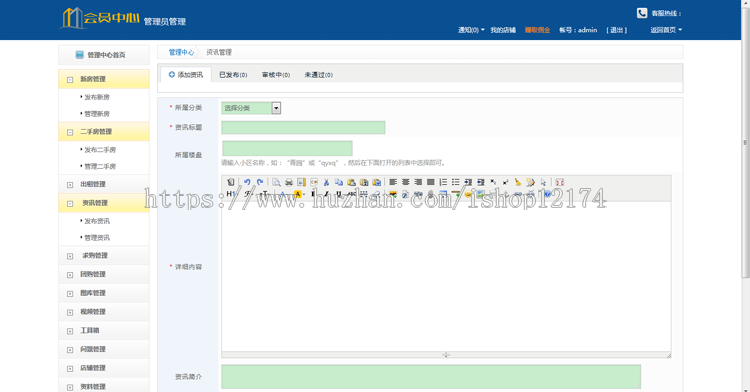Align text right in the editor

[x=418, y=182]
